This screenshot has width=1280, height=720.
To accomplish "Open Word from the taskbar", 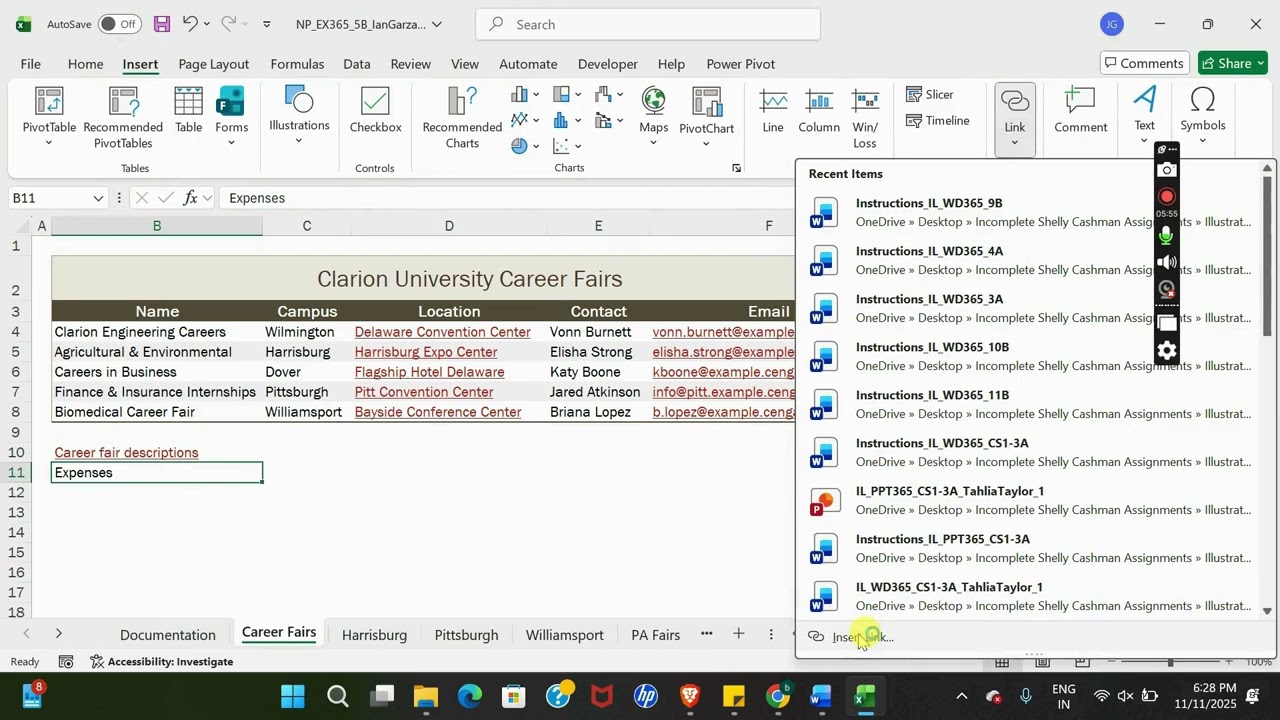I will pos(821,696).
